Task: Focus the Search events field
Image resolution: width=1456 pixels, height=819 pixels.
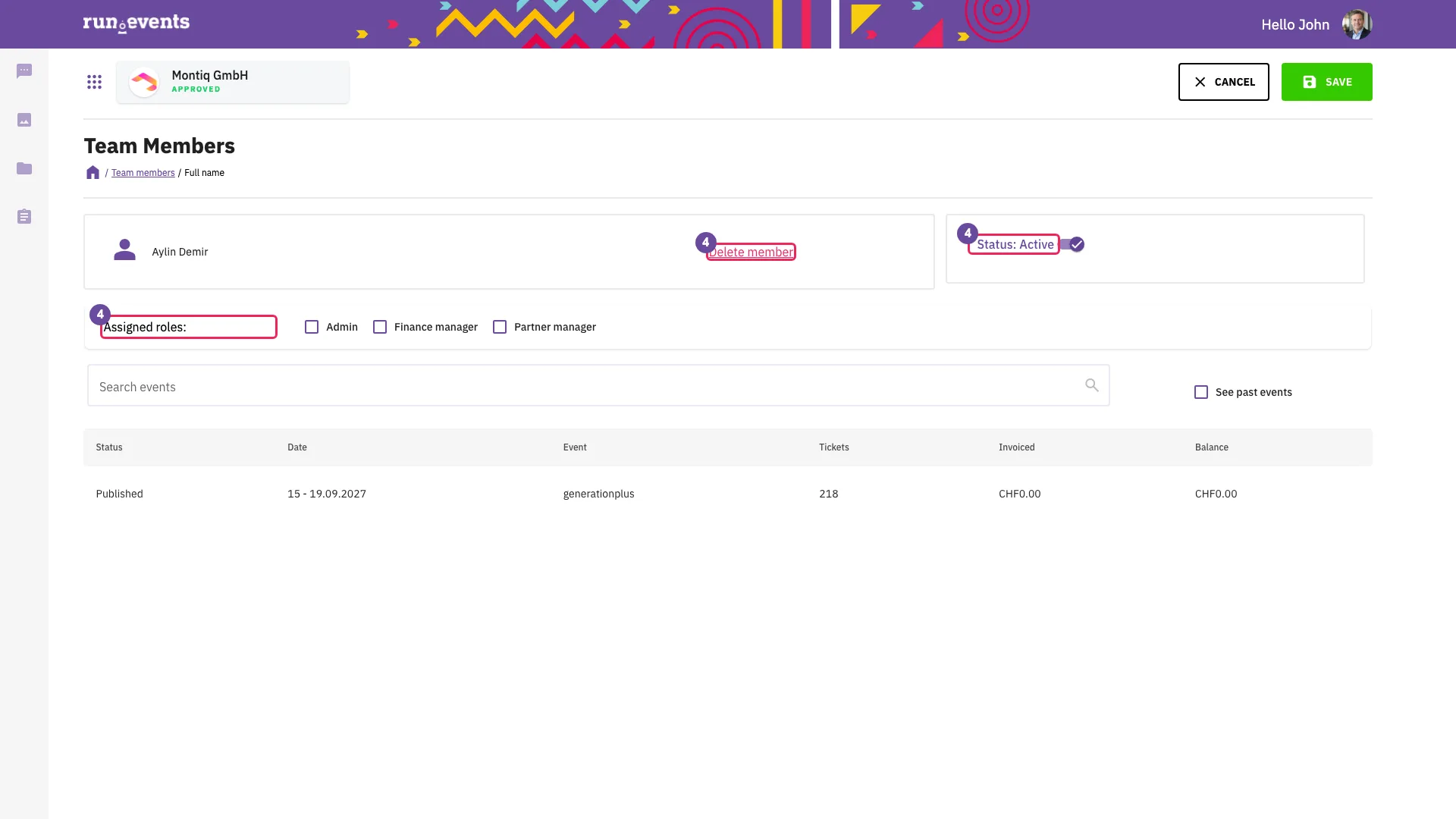Action: [x=598, y=385]
